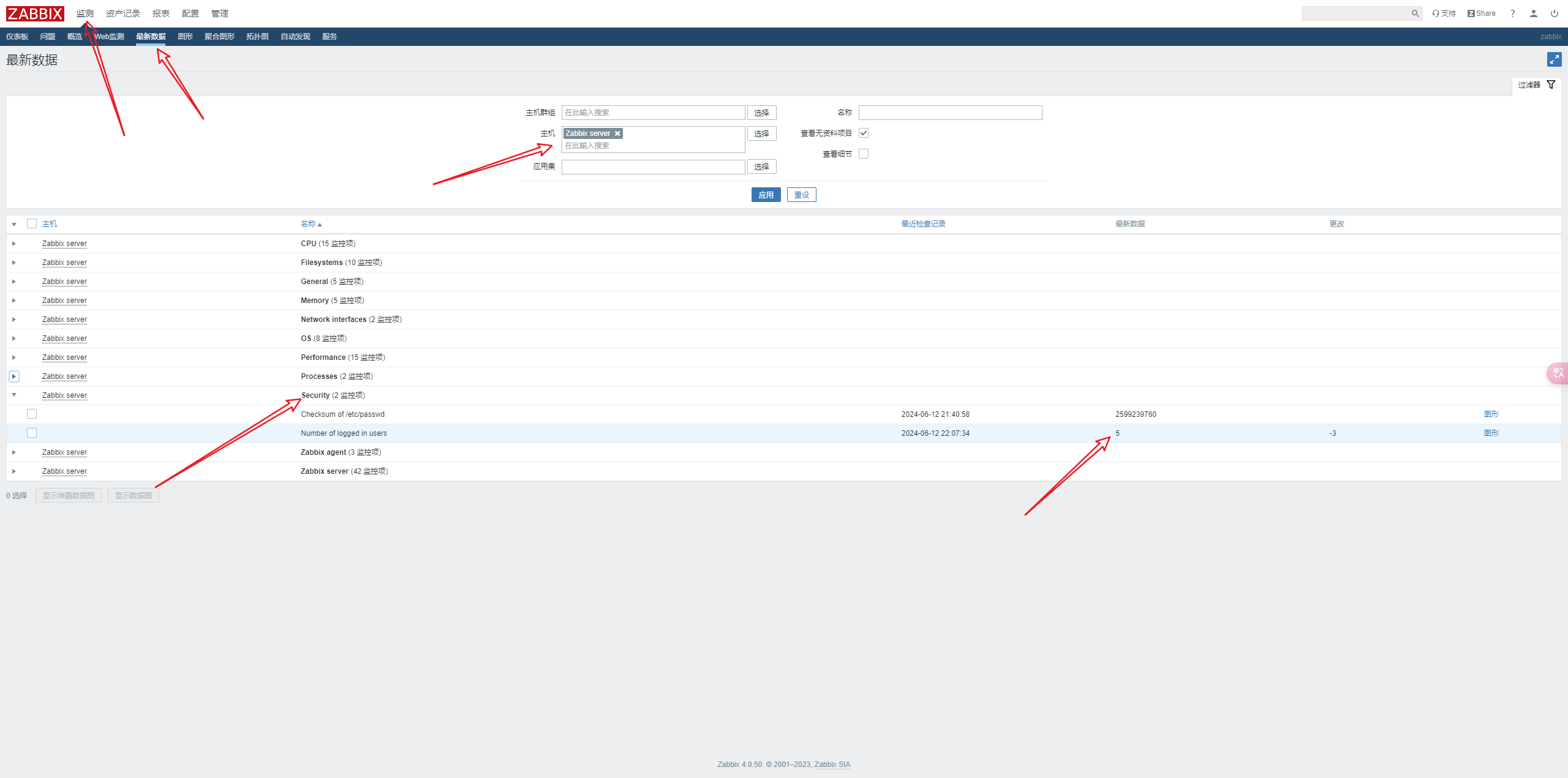Collapse all groups with header arrow
The height and width of the screenshot is (778, 1568).
click(14, 225)
